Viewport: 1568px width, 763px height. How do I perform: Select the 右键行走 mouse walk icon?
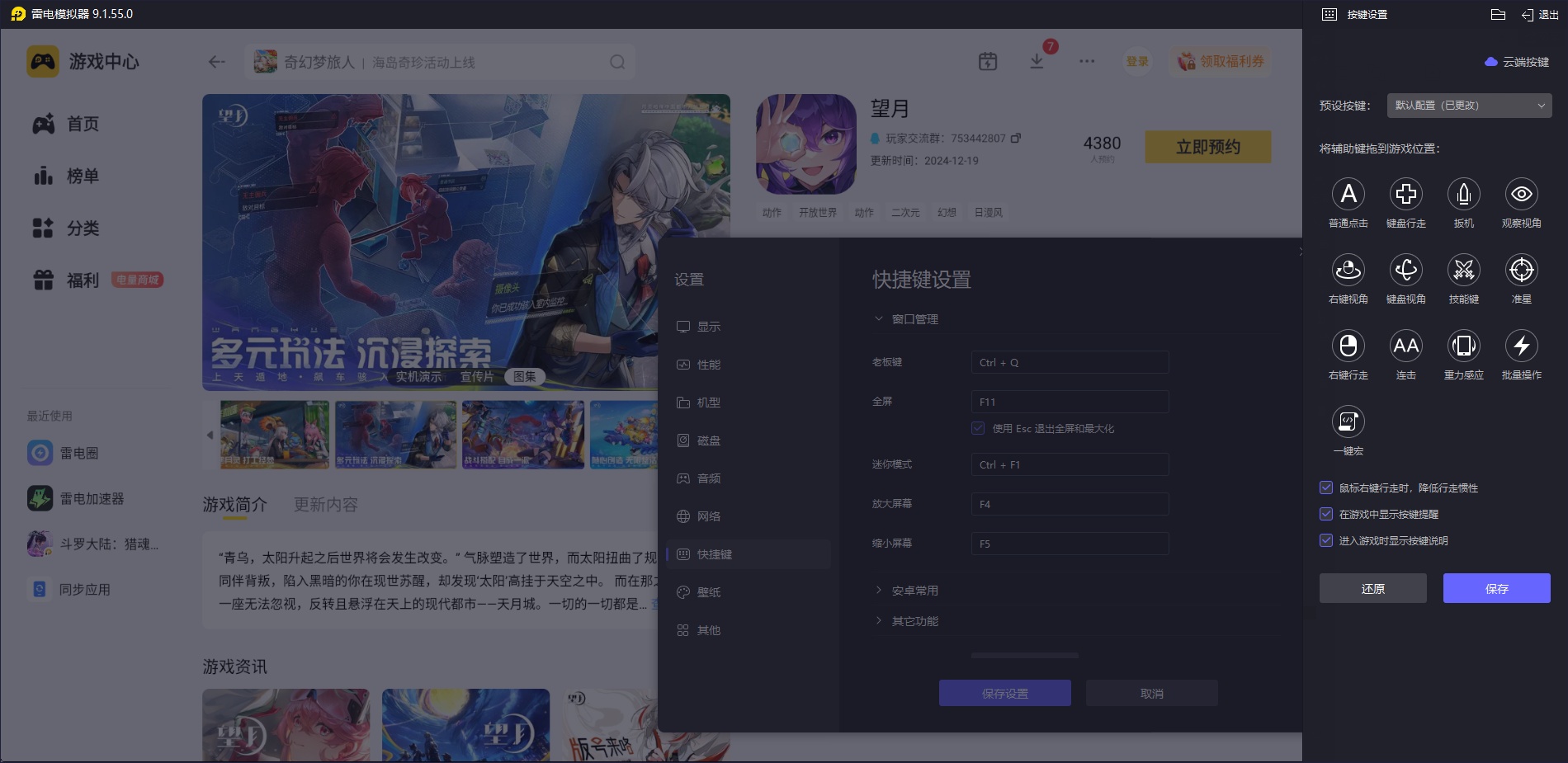point(1348,346)
